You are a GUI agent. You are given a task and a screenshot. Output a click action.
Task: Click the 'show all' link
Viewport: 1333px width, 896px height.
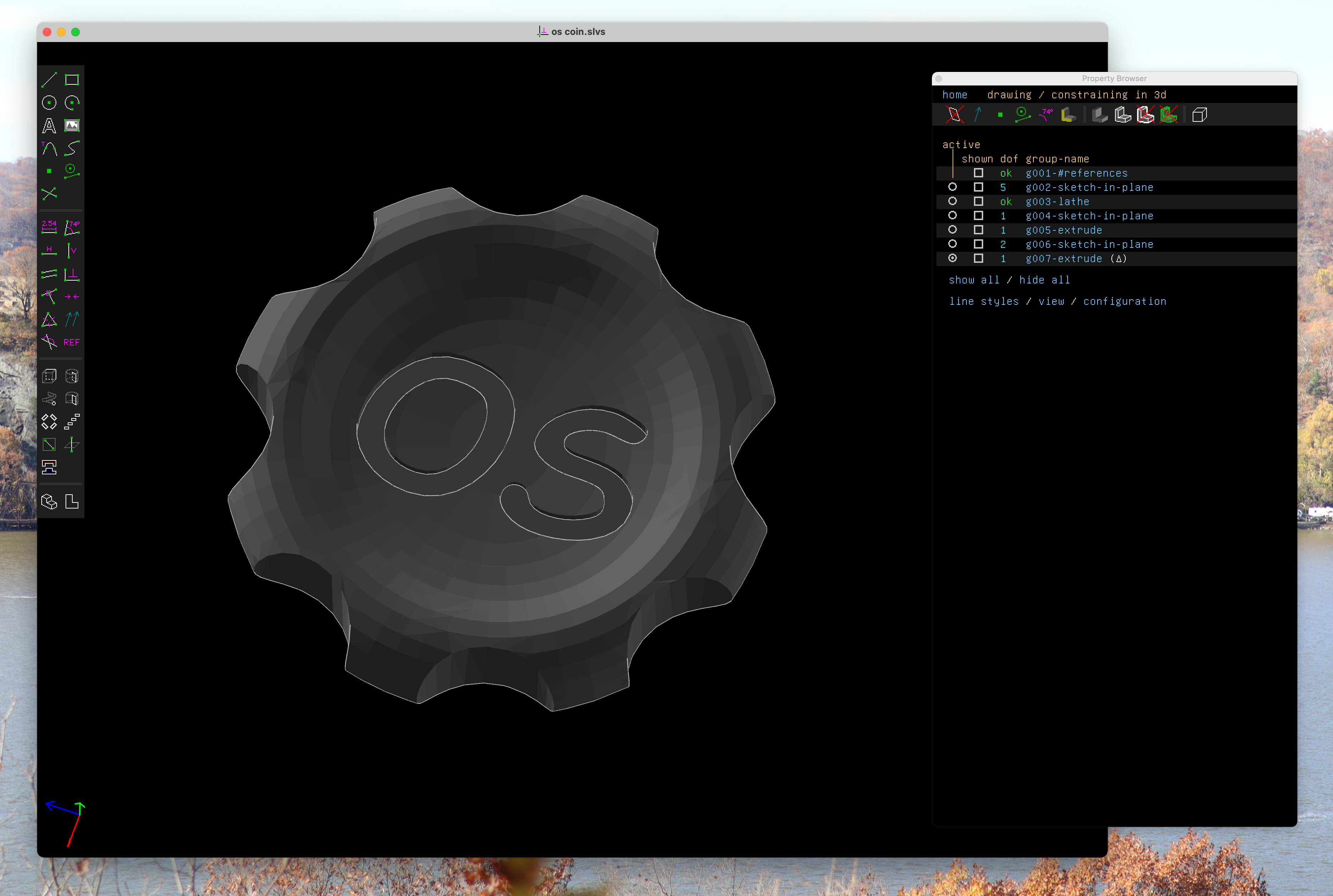(x=974, y=280)
